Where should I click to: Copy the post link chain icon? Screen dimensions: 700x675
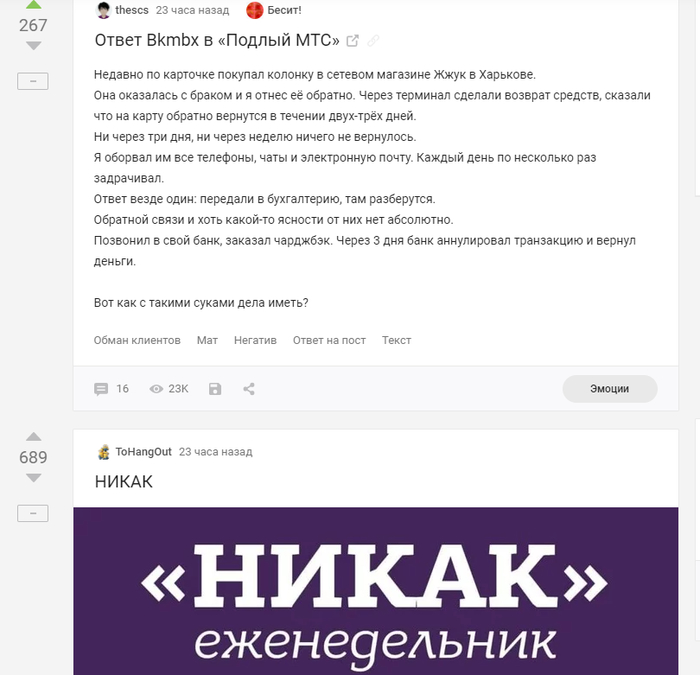tap(373, 41)
